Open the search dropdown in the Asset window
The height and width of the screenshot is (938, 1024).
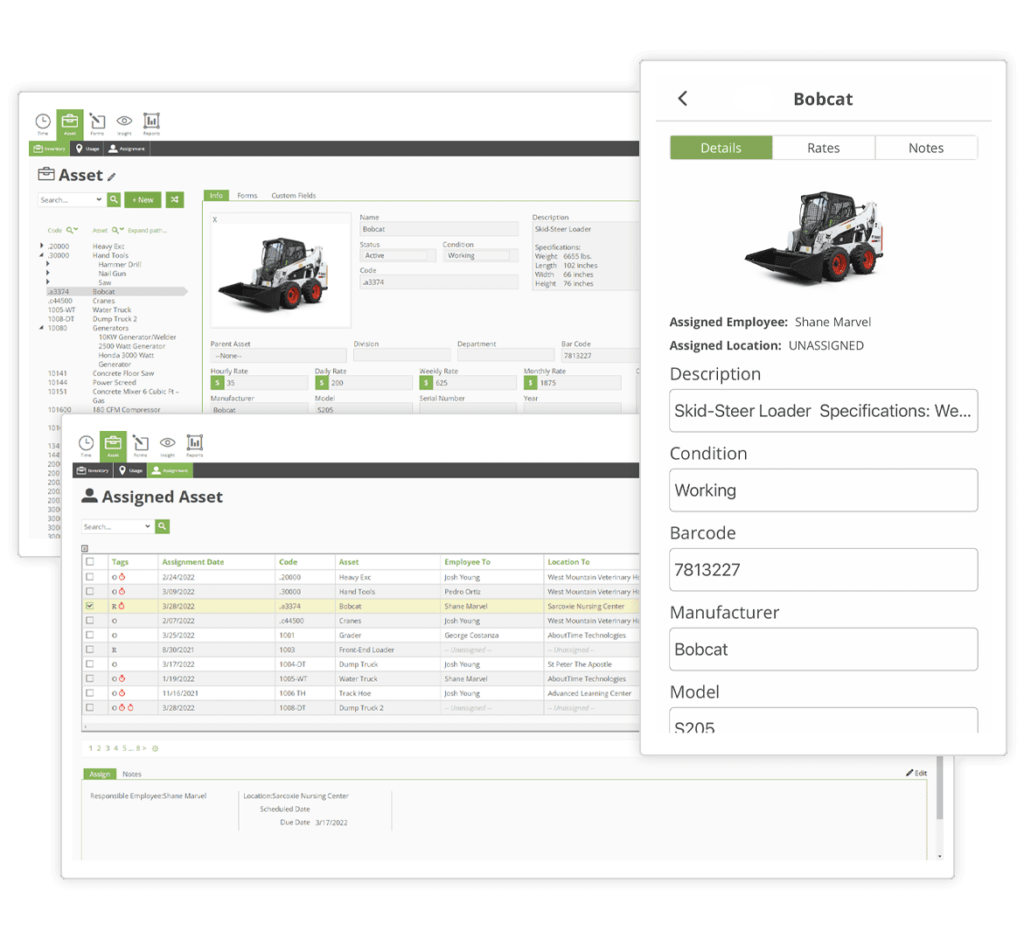click(99, 199)
